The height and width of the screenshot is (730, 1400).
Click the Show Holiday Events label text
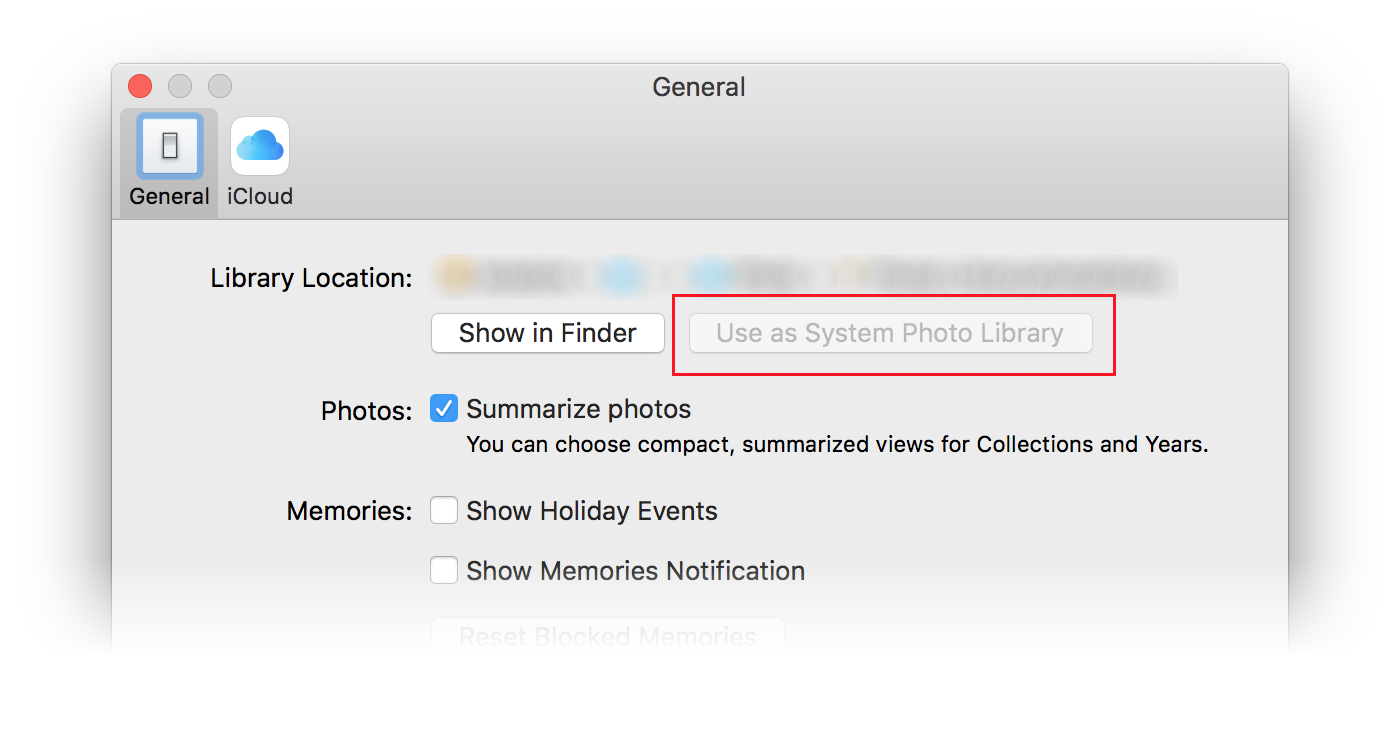coord(592,511)
